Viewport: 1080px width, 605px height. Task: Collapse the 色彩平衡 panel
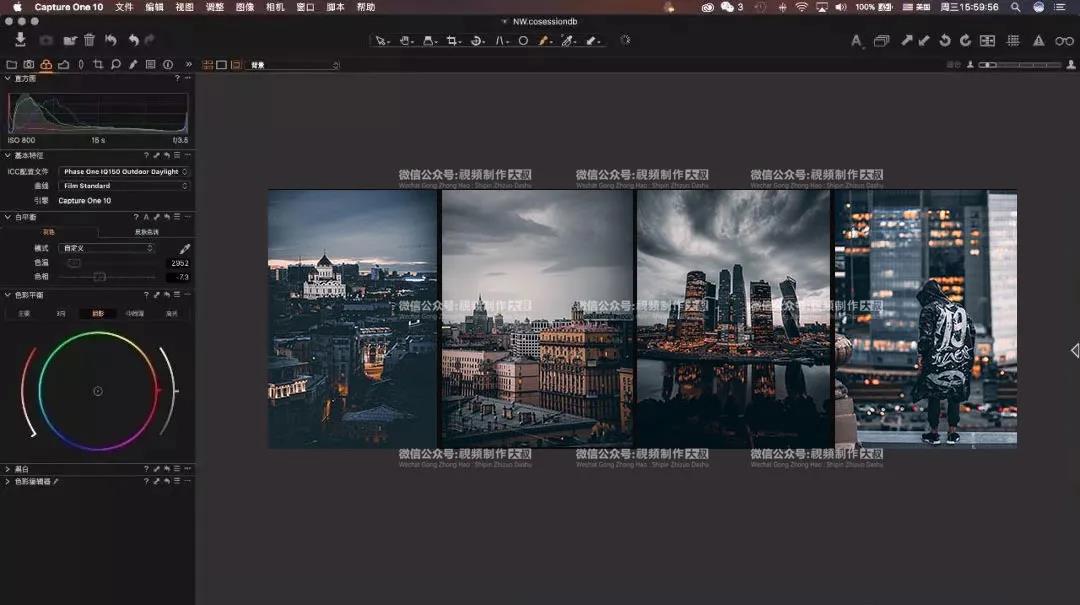8,295
